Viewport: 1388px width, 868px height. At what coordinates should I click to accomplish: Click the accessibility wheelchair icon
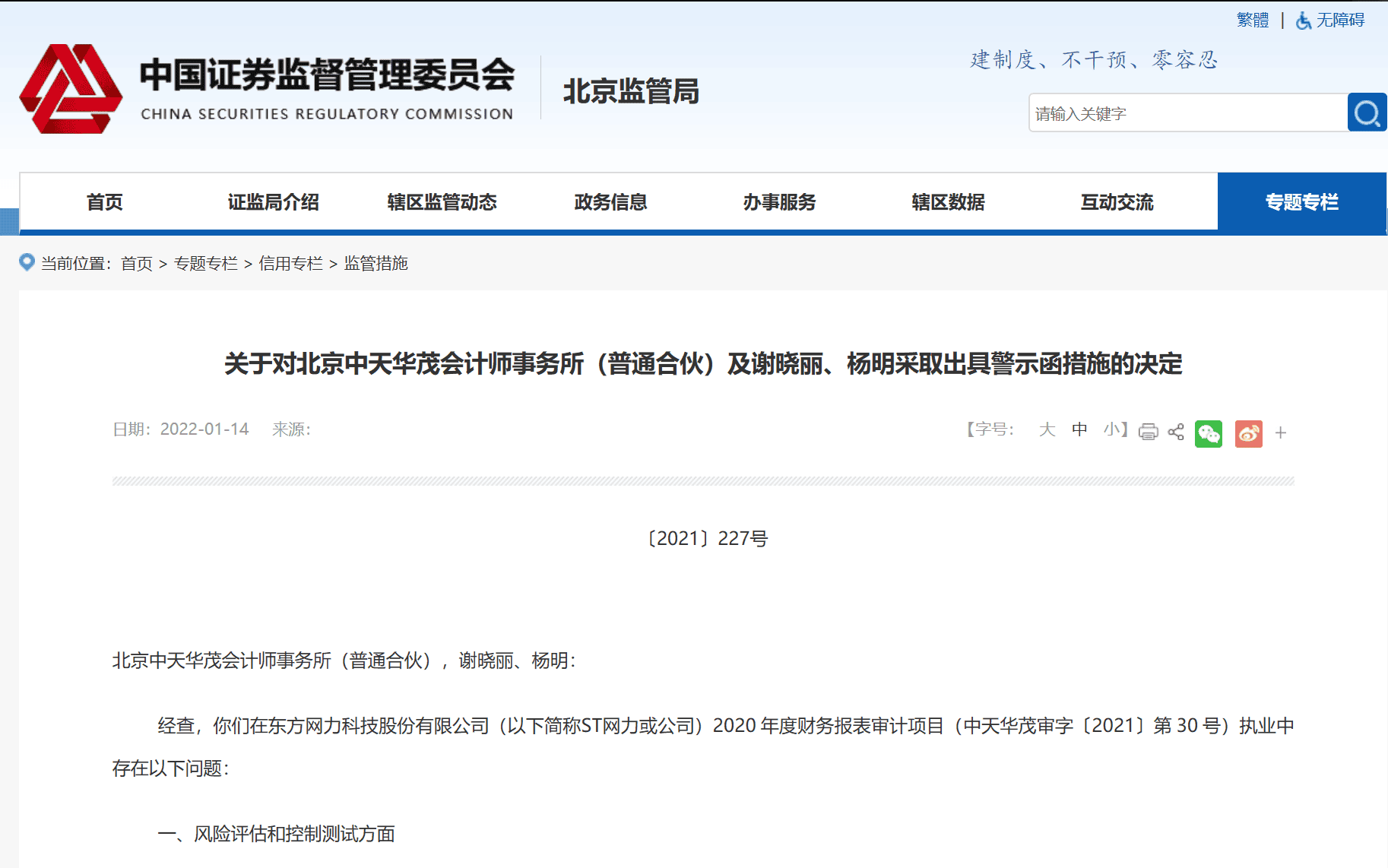(x=1304, y=21)
